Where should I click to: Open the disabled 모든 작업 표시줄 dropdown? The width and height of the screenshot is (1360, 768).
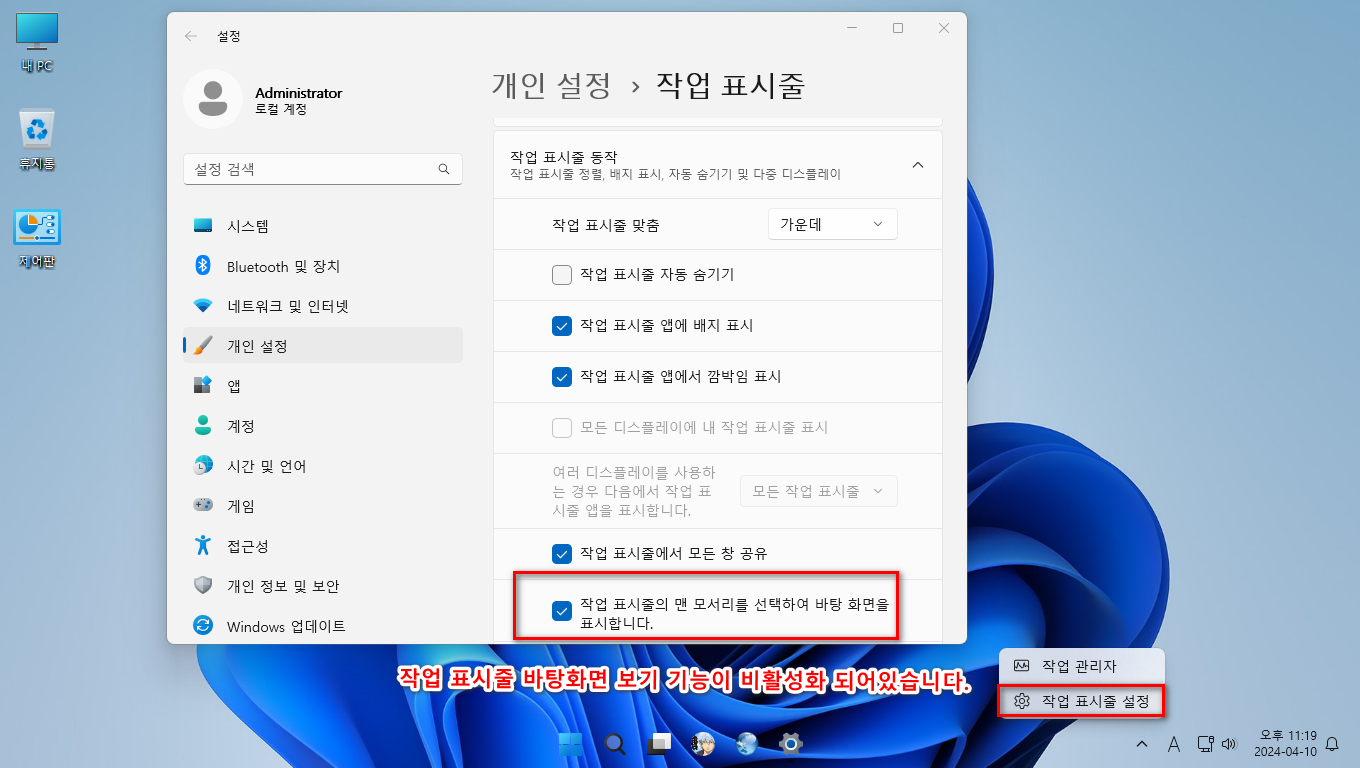tap(818, 491)
